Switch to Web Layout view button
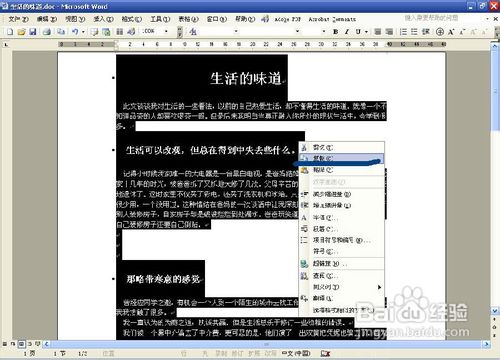500x360 pixels. tap(13, 343)
